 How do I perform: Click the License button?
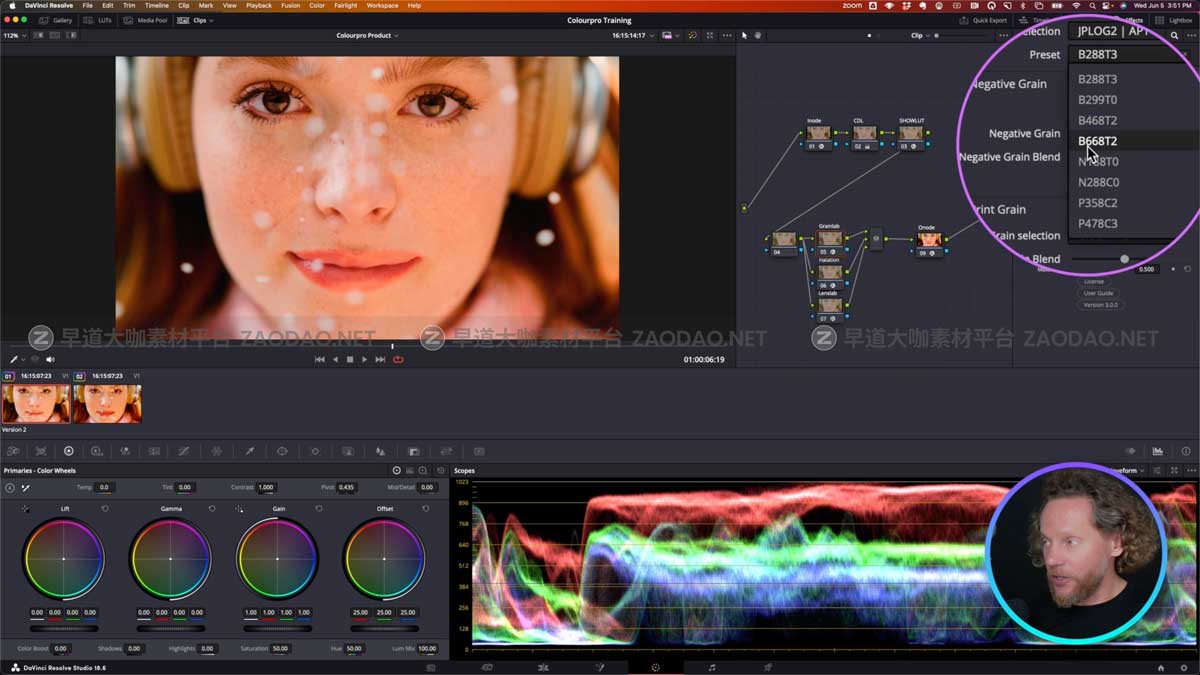(1094, 281)
